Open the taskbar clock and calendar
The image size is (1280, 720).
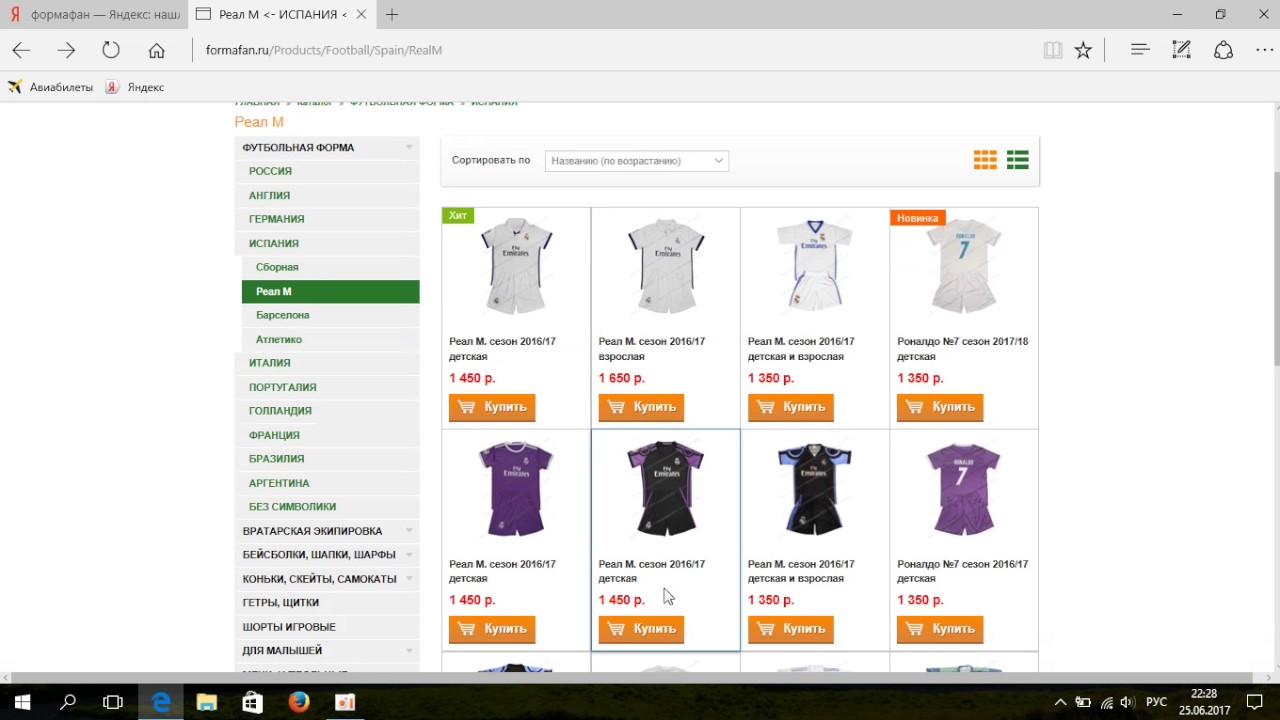[1204, 702]
